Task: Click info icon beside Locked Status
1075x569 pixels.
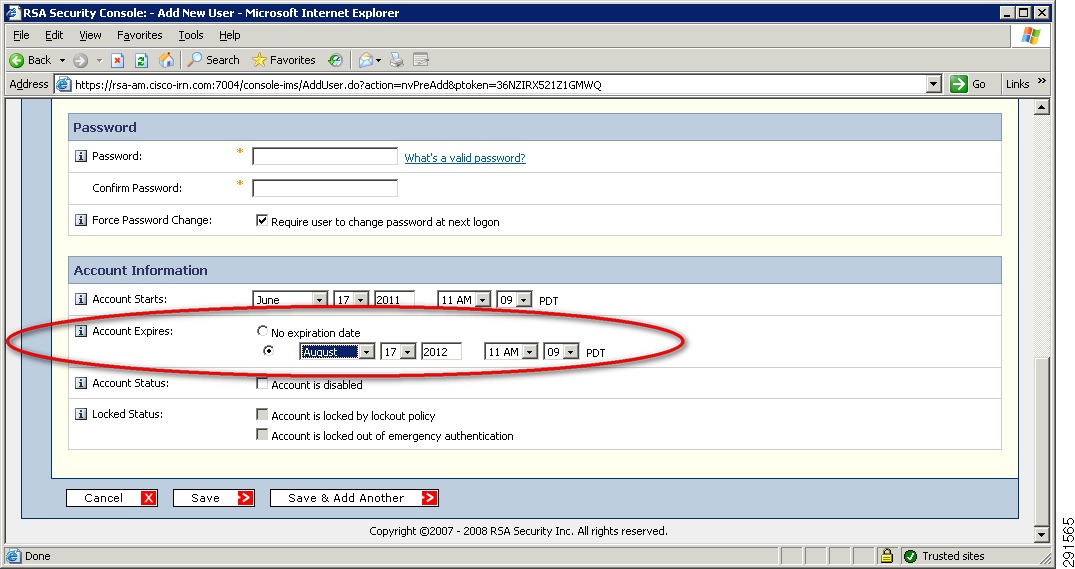Action: (x=81, y=415)
